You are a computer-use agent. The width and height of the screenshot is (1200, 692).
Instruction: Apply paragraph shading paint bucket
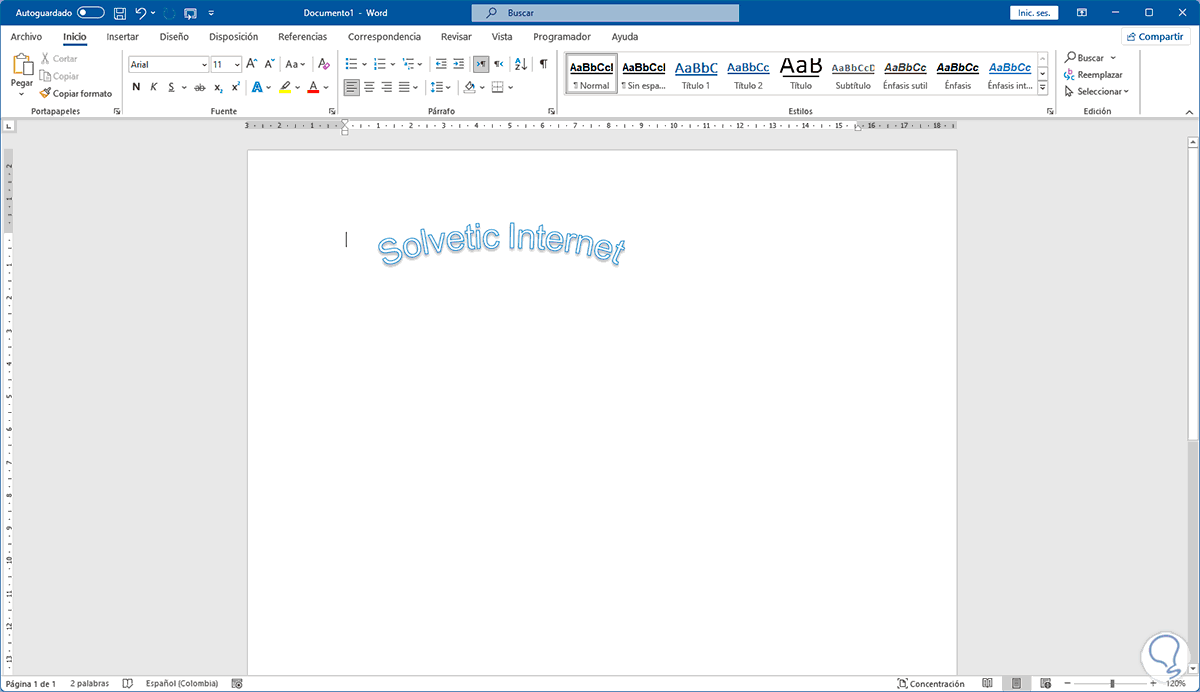coord(469,87)
